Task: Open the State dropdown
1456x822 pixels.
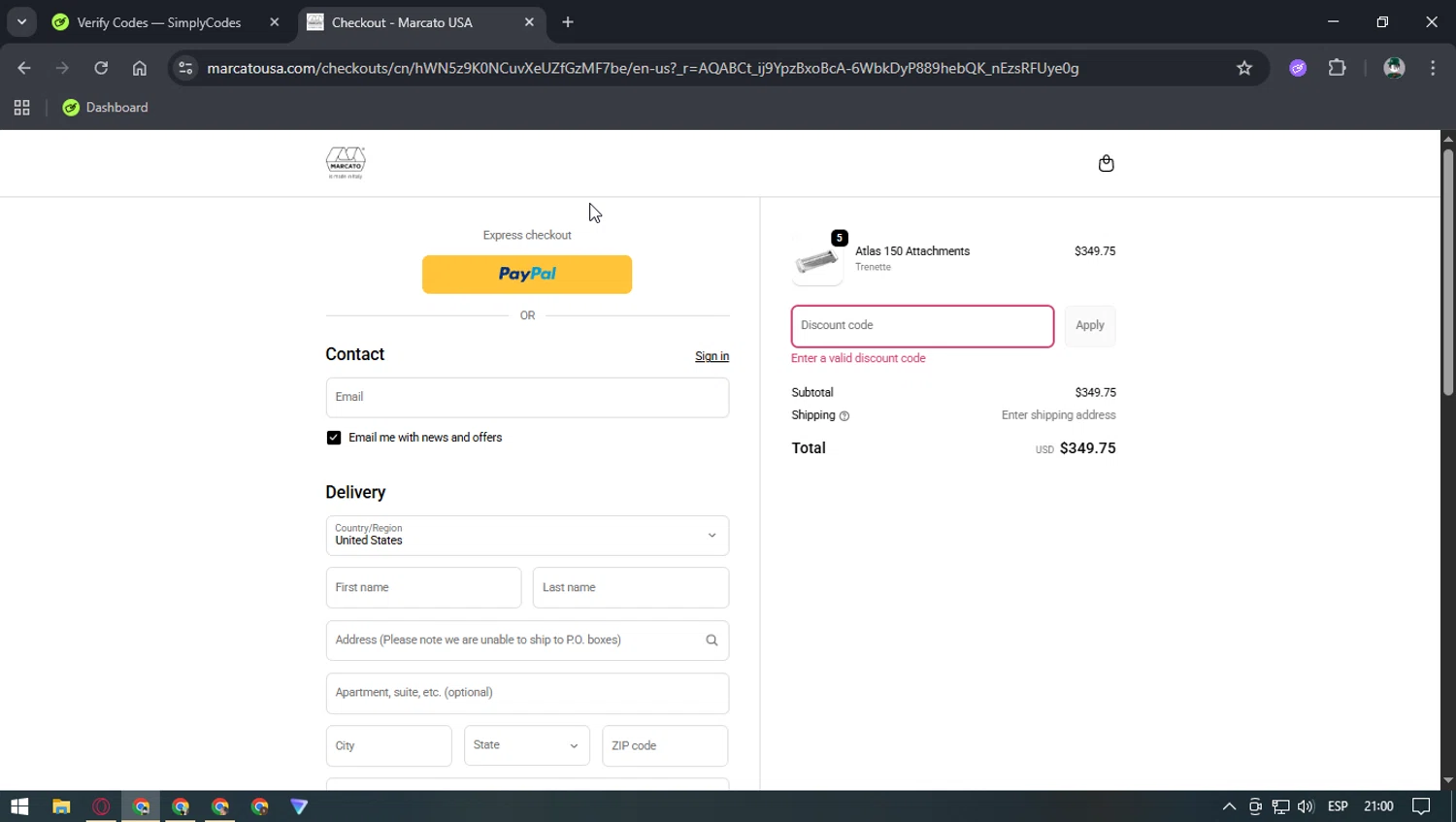Action: click(x=527, y=745)
